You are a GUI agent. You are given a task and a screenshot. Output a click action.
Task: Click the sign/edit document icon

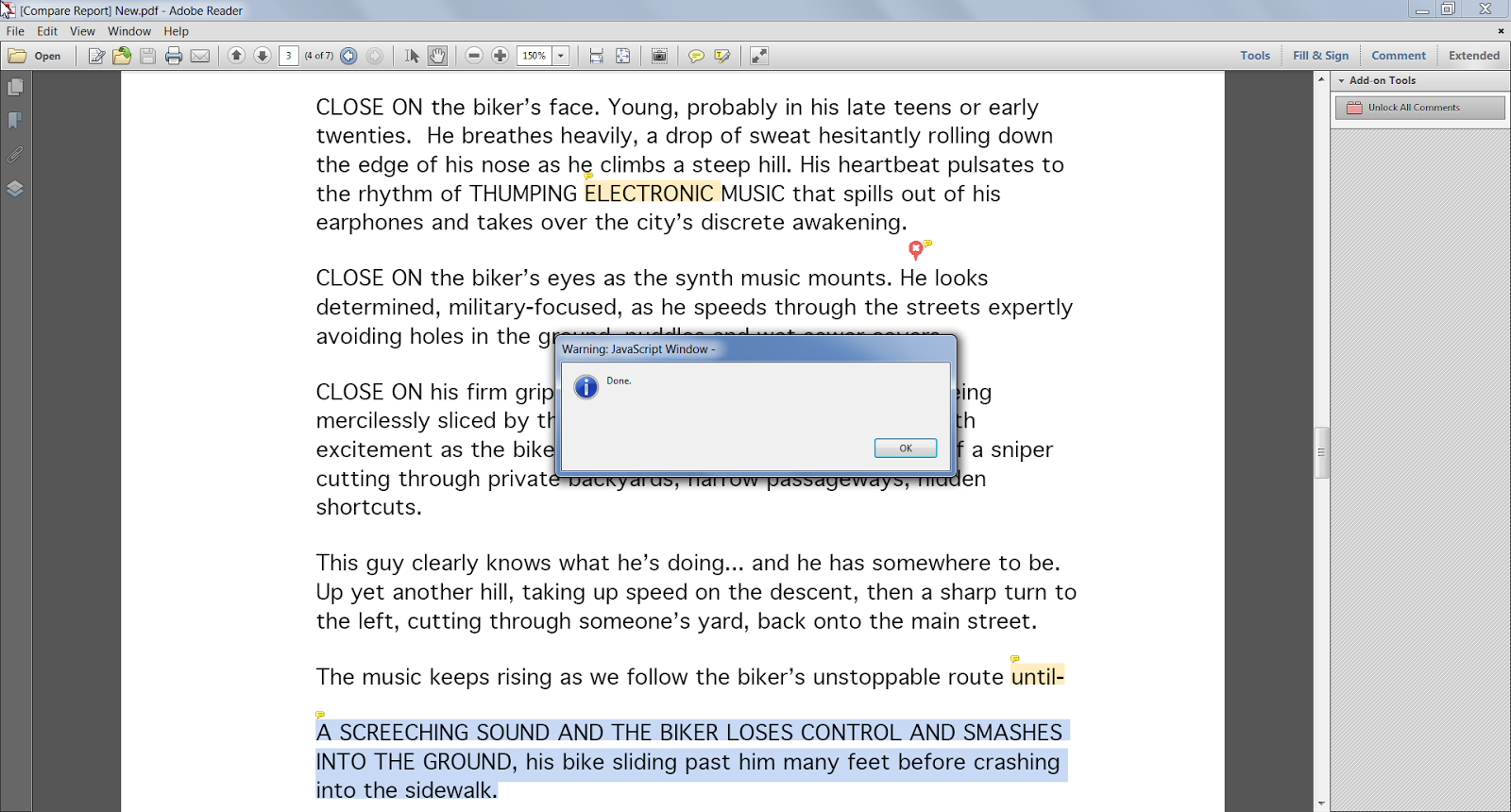click(96, 56)
